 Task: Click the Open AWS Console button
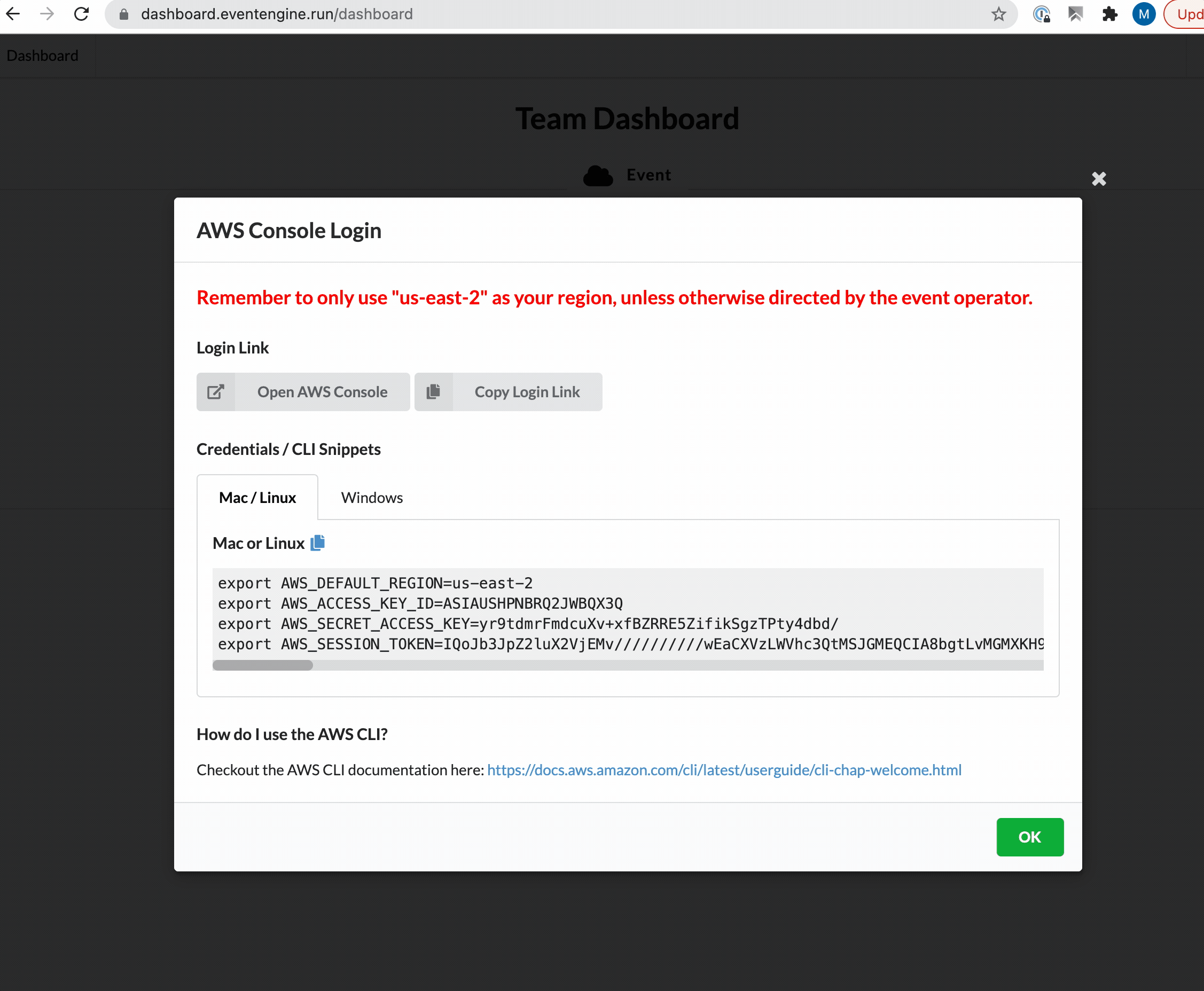pyautogui.click(x=303, y=391)
